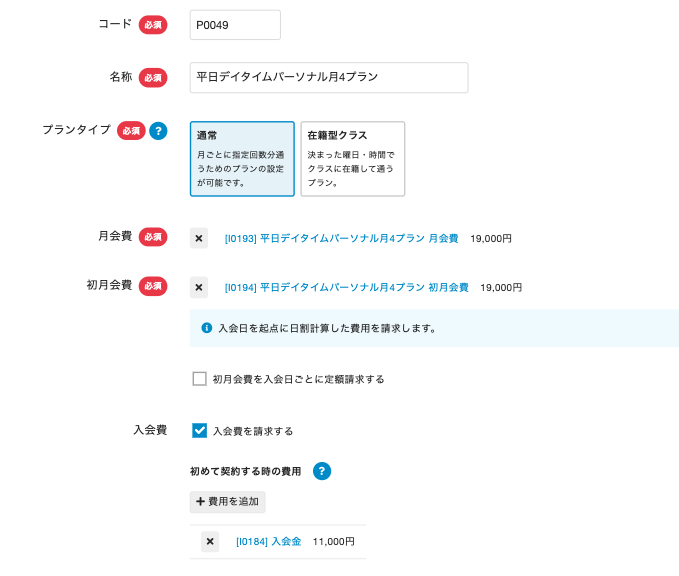679x576 pixels.
Task: Focus the コード input field P0049
Action: 235,25
